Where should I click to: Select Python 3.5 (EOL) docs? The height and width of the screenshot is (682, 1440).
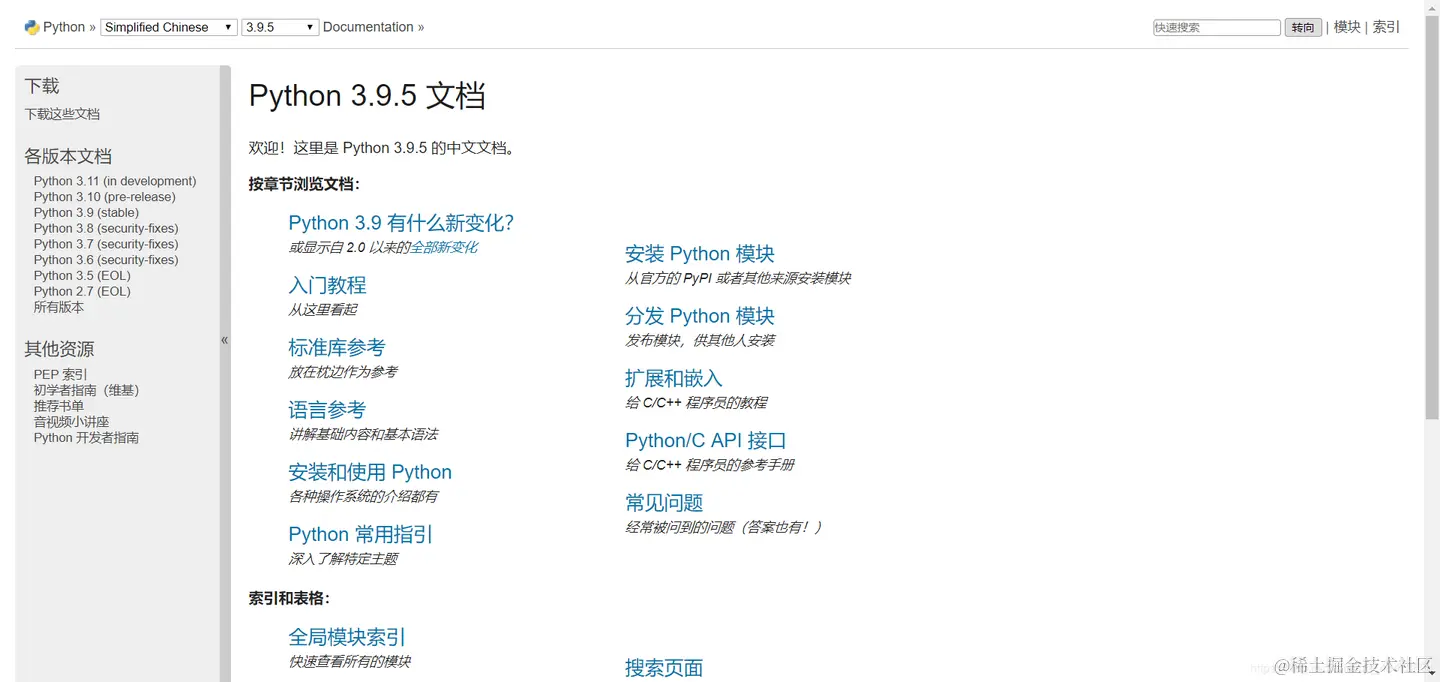pyautogui.click(x=82, y=275)
